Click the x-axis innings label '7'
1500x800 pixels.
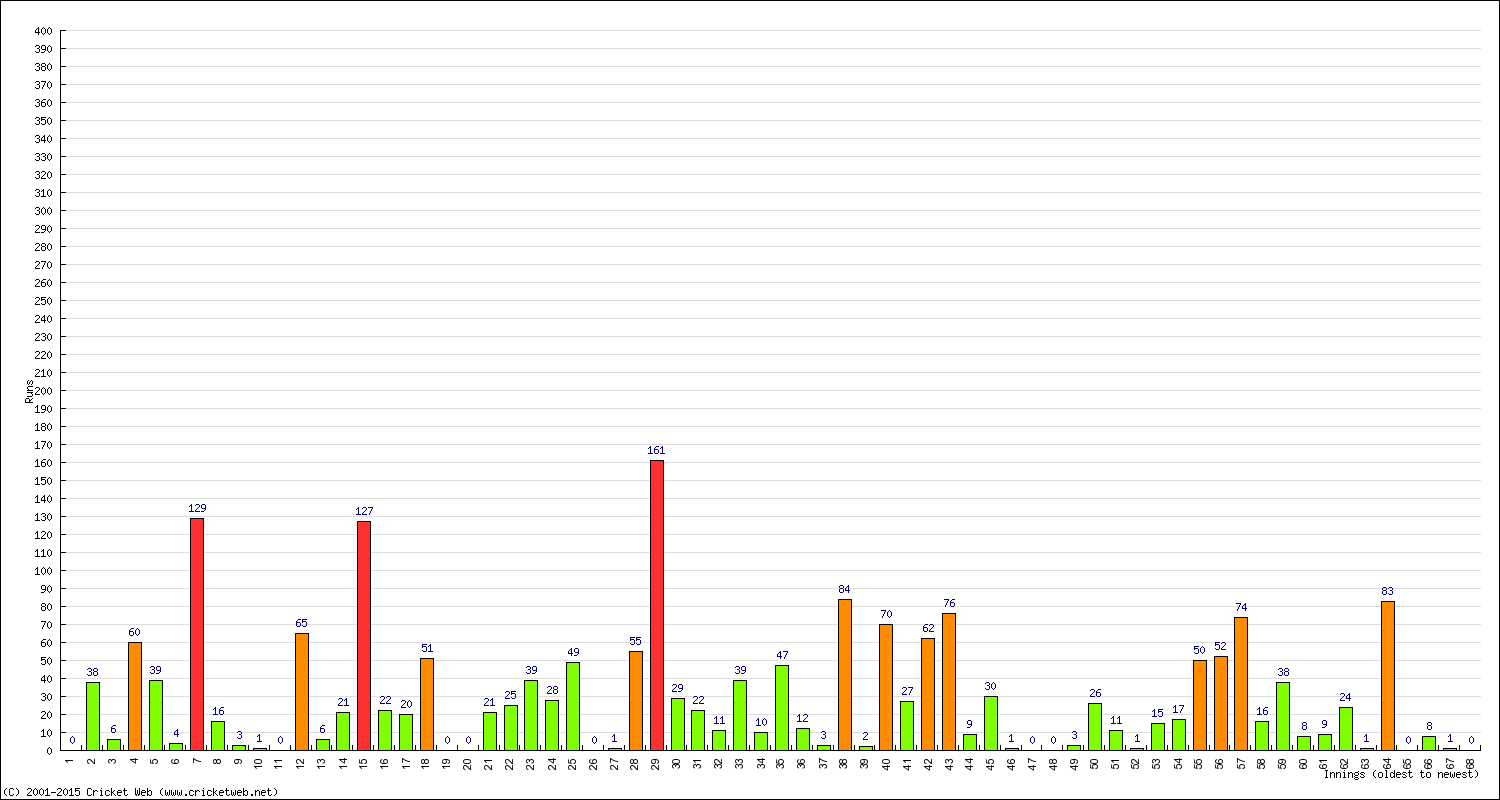[197, 760]
